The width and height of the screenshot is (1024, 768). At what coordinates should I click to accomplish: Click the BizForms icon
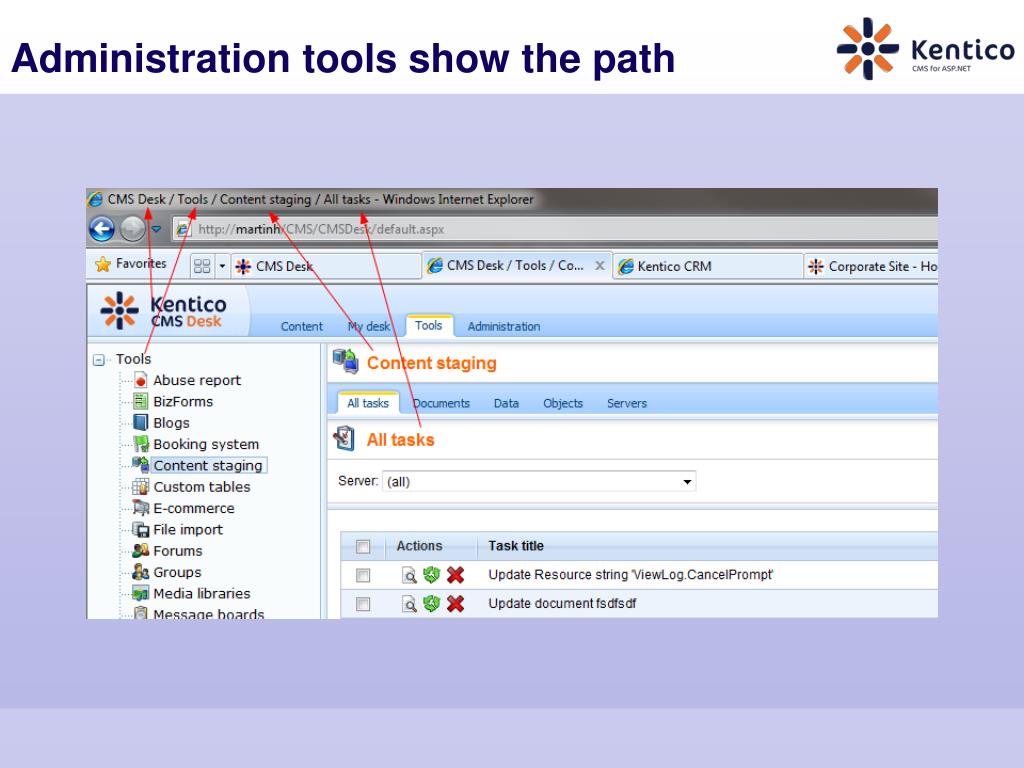click(140, 401)
